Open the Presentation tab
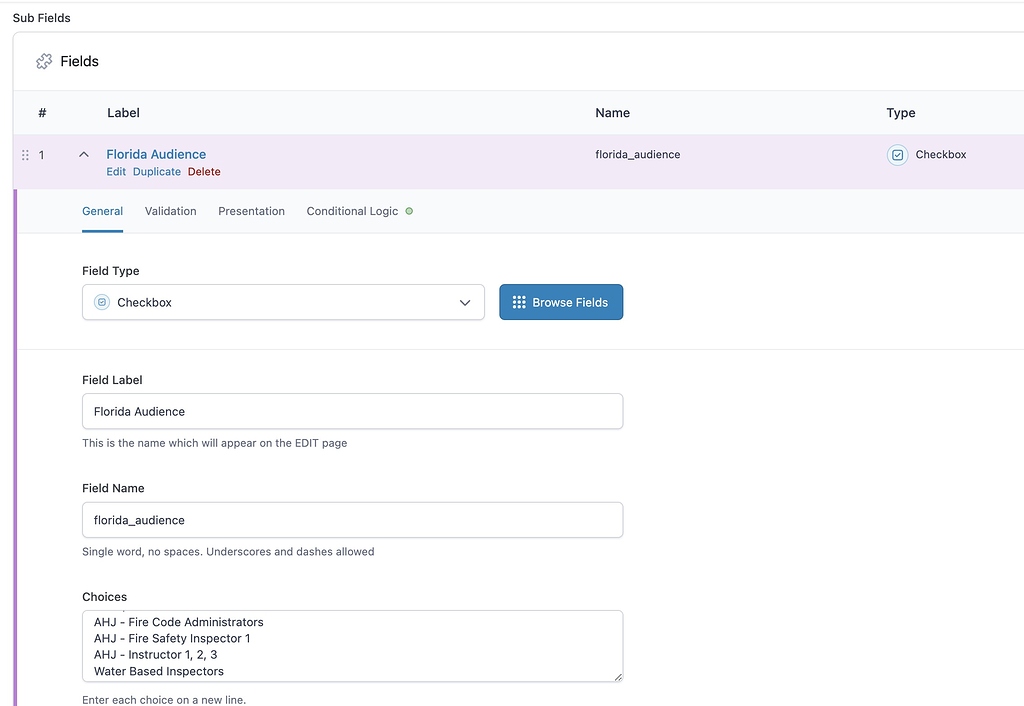The height and width of the screenshot is (706, 1024). click(x=251, y=211)
